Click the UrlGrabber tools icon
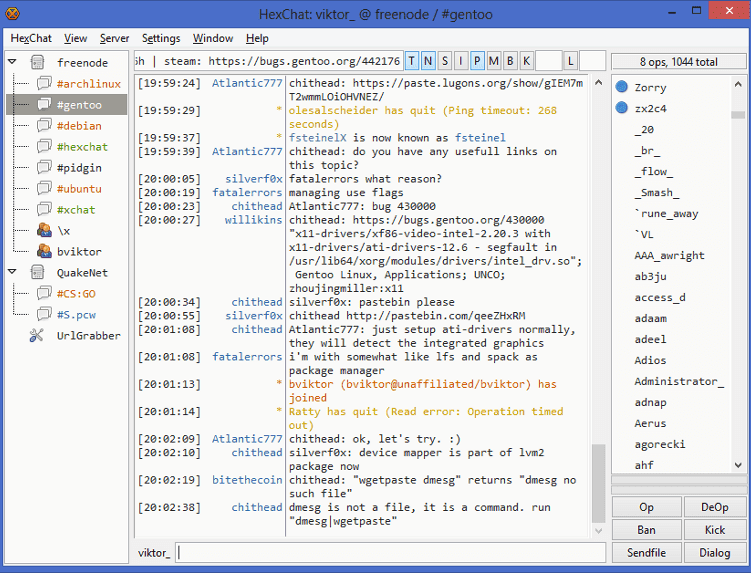The height and width of the screenshot is (573, 751). point(37,336)
